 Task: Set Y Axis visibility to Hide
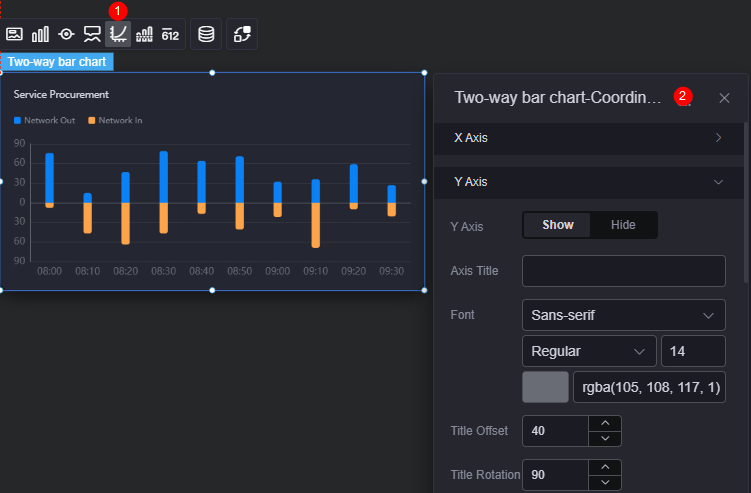click(623, 225)
